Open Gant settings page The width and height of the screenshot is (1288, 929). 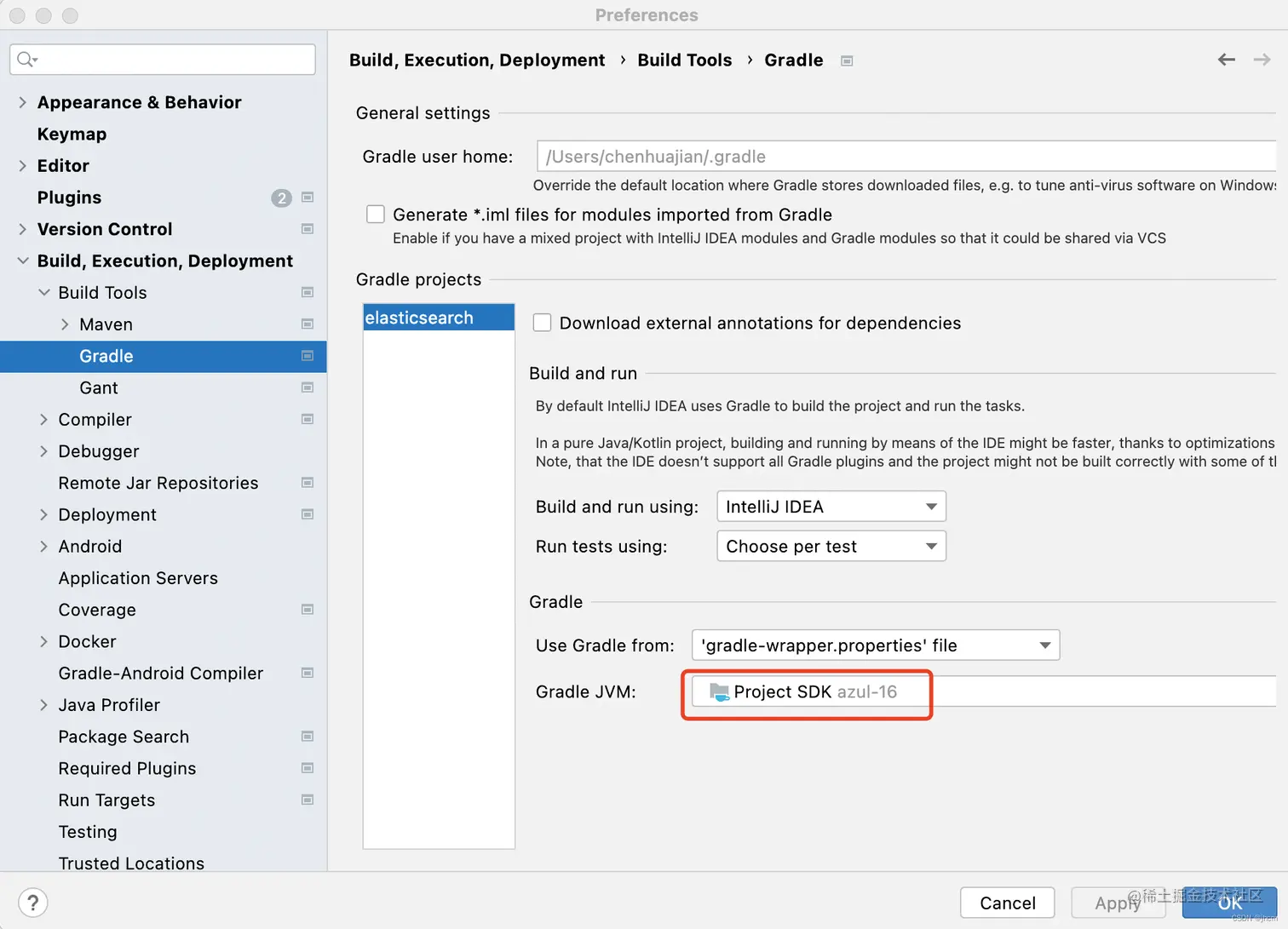coord(99,388)
